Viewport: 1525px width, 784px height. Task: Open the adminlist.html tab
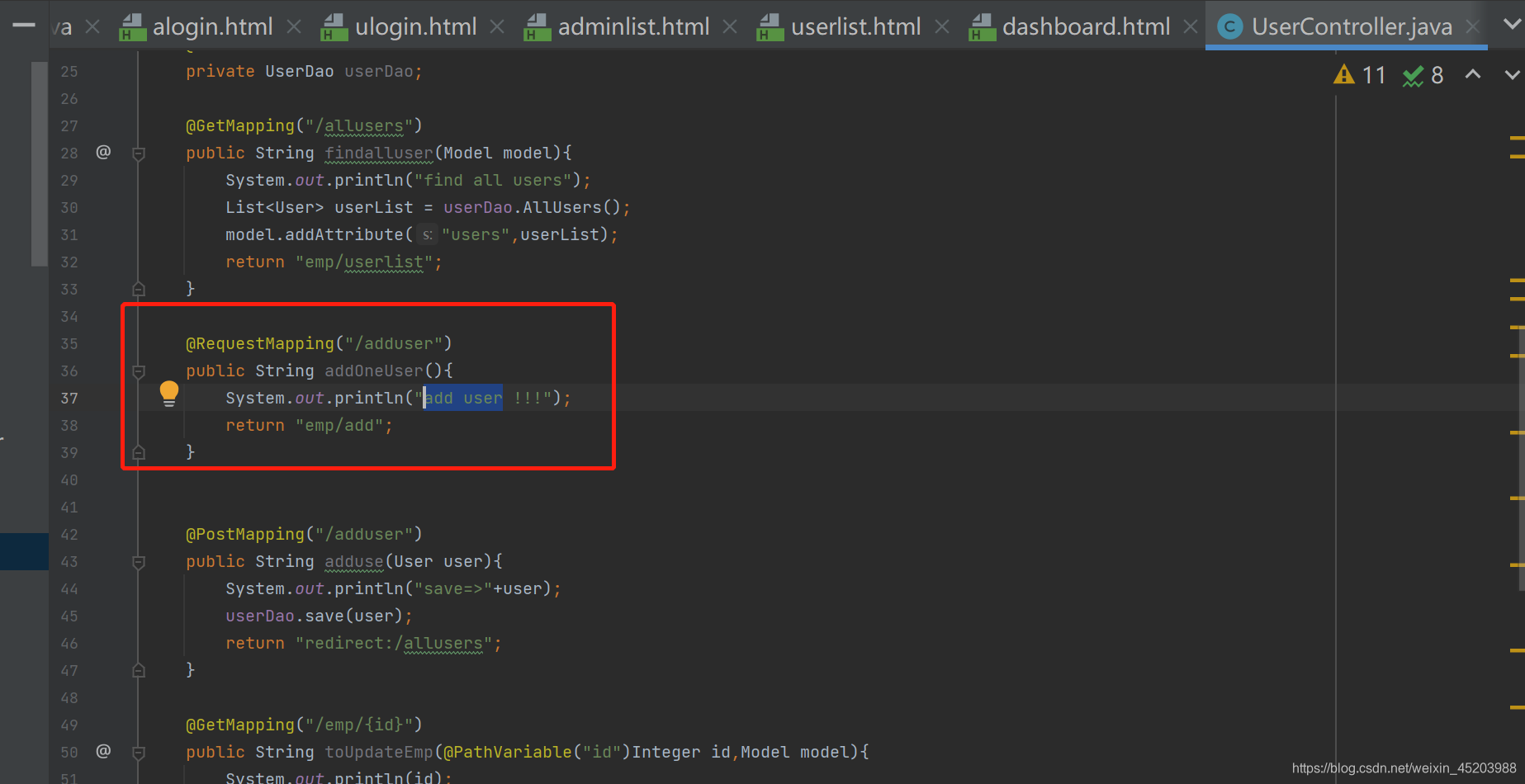point(618,26)
